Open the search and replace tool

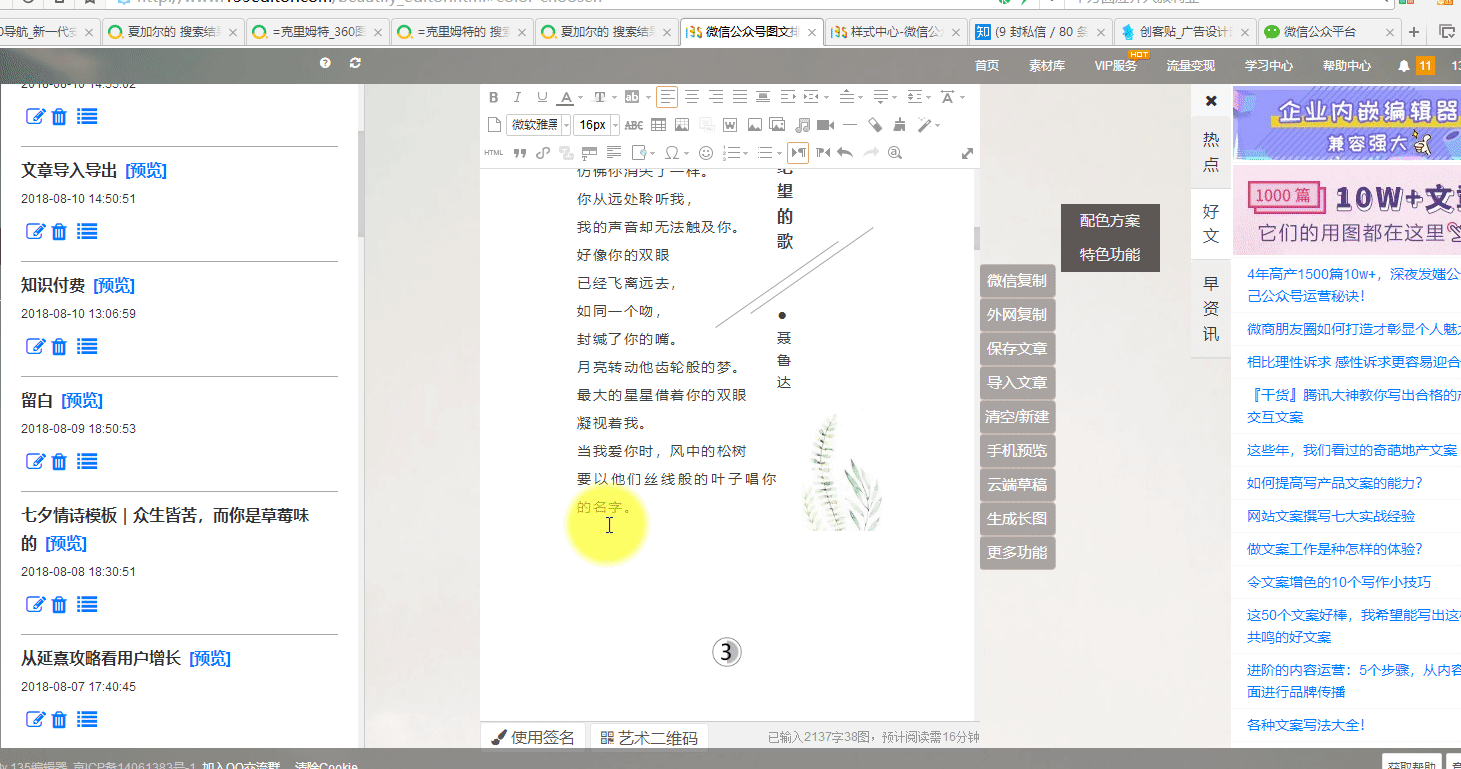895,153
